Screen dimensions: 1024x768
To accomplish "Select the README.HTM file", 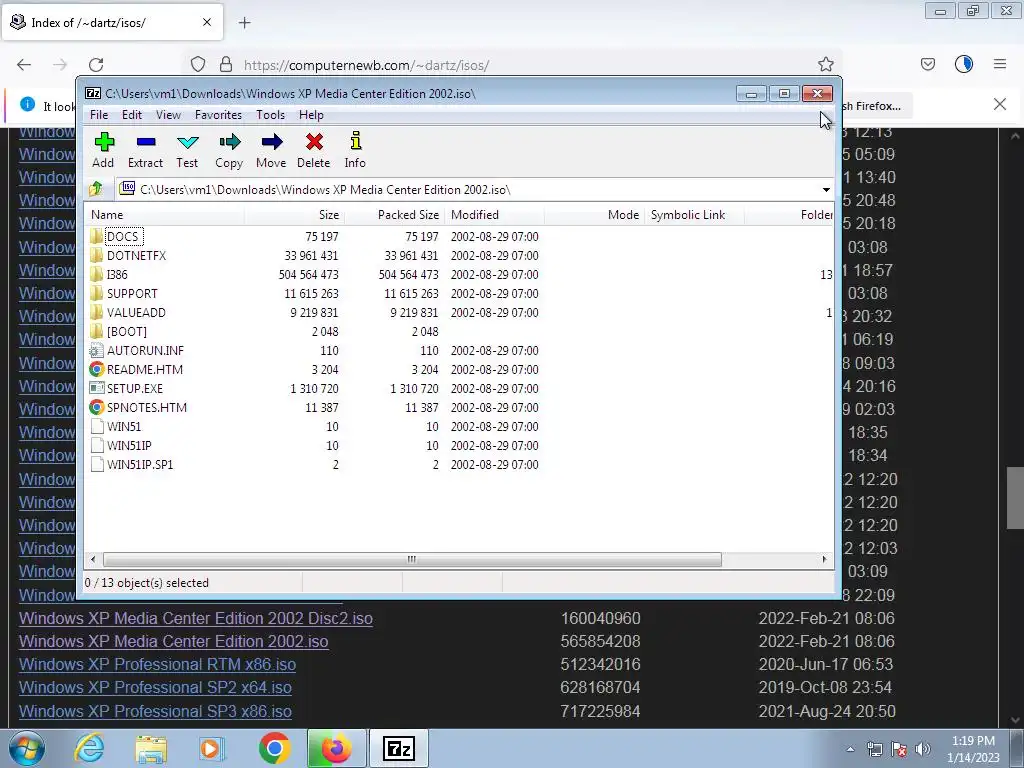I will coord(144,369).
